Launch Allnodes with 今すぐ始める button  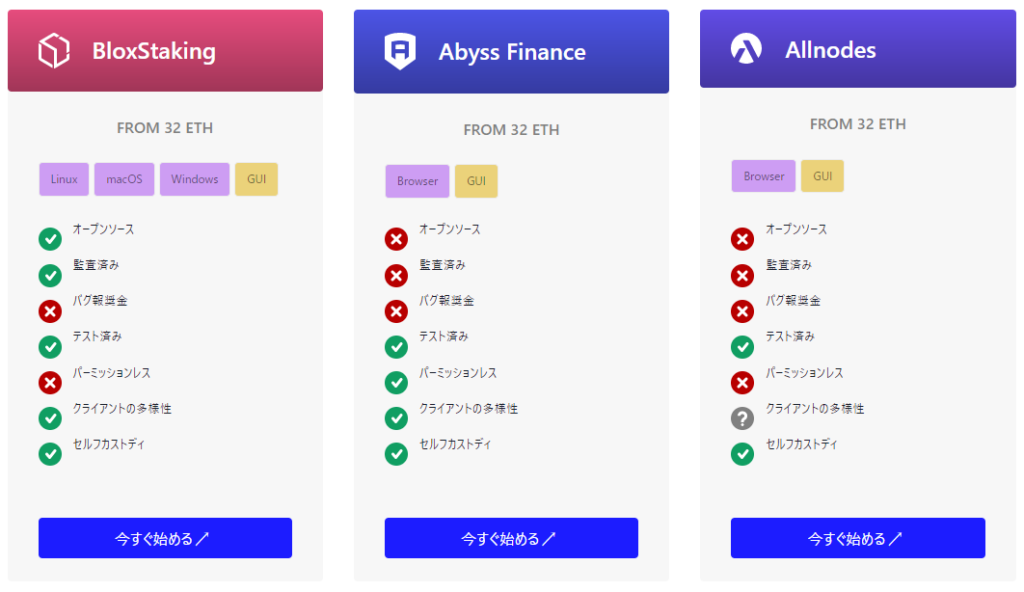pos(858,538)
